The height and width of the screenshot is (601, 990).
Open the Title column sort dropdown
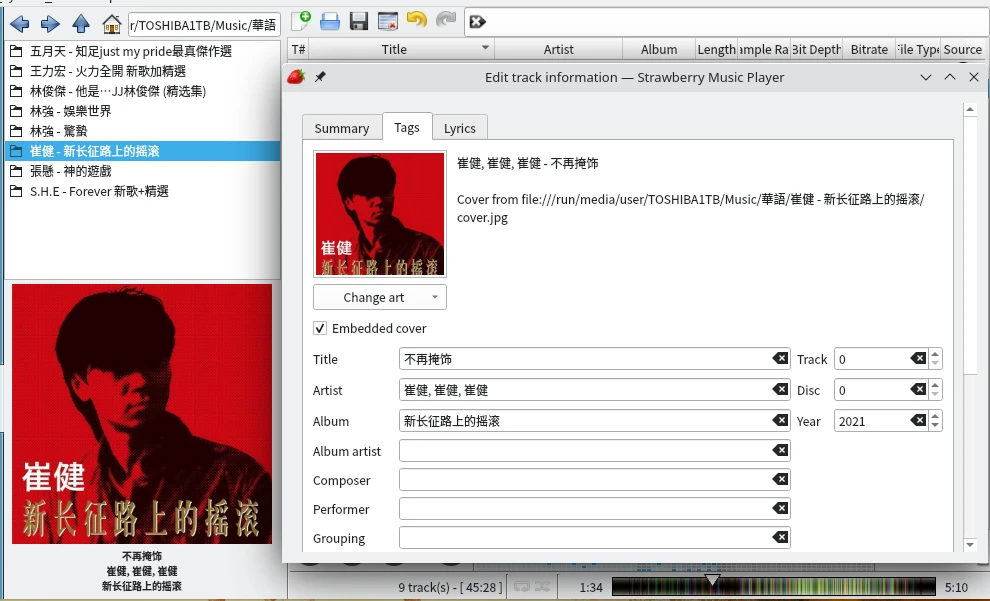485,49
